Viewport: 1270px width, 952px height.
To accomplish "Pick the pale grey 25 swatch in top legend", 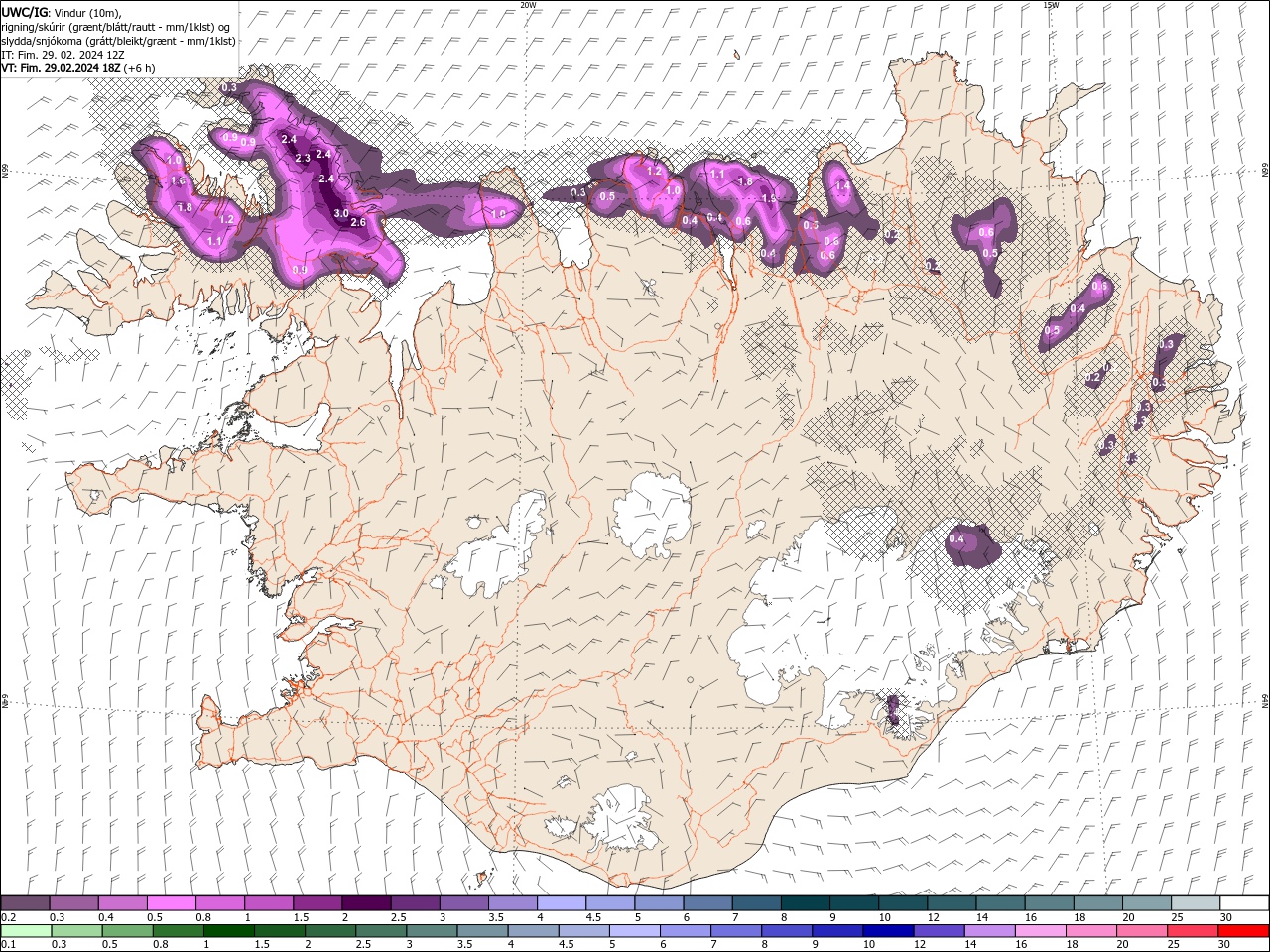I will [1195, 903].
